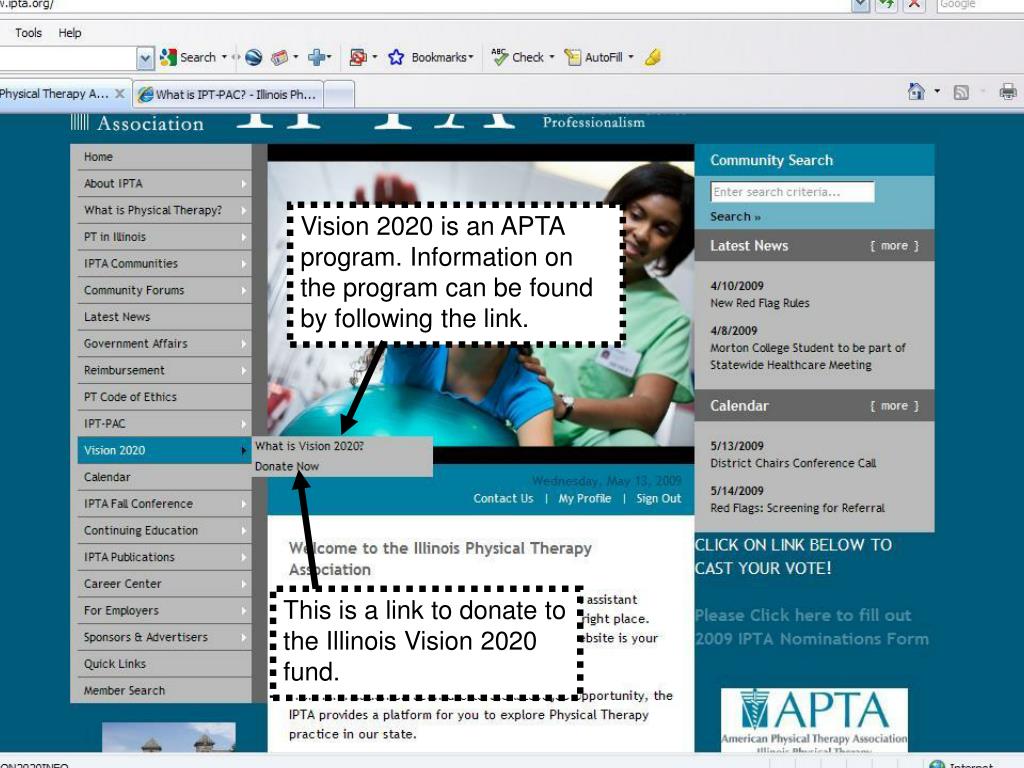Open the Tools menu
This screenshot has width=1024, height=768.
pos(28,33)
